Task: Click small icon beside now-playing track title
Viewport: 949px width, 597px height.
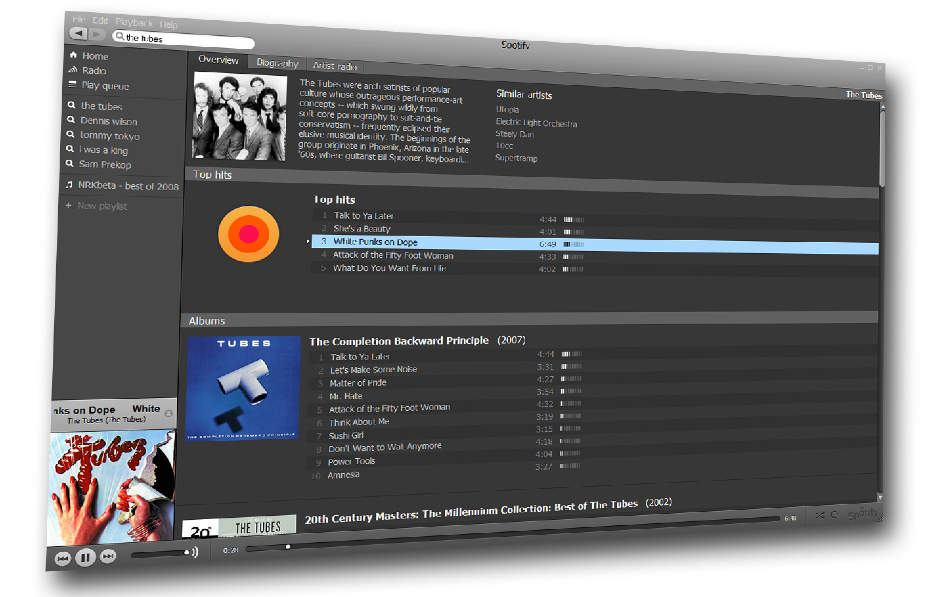Action: point(169,413)
